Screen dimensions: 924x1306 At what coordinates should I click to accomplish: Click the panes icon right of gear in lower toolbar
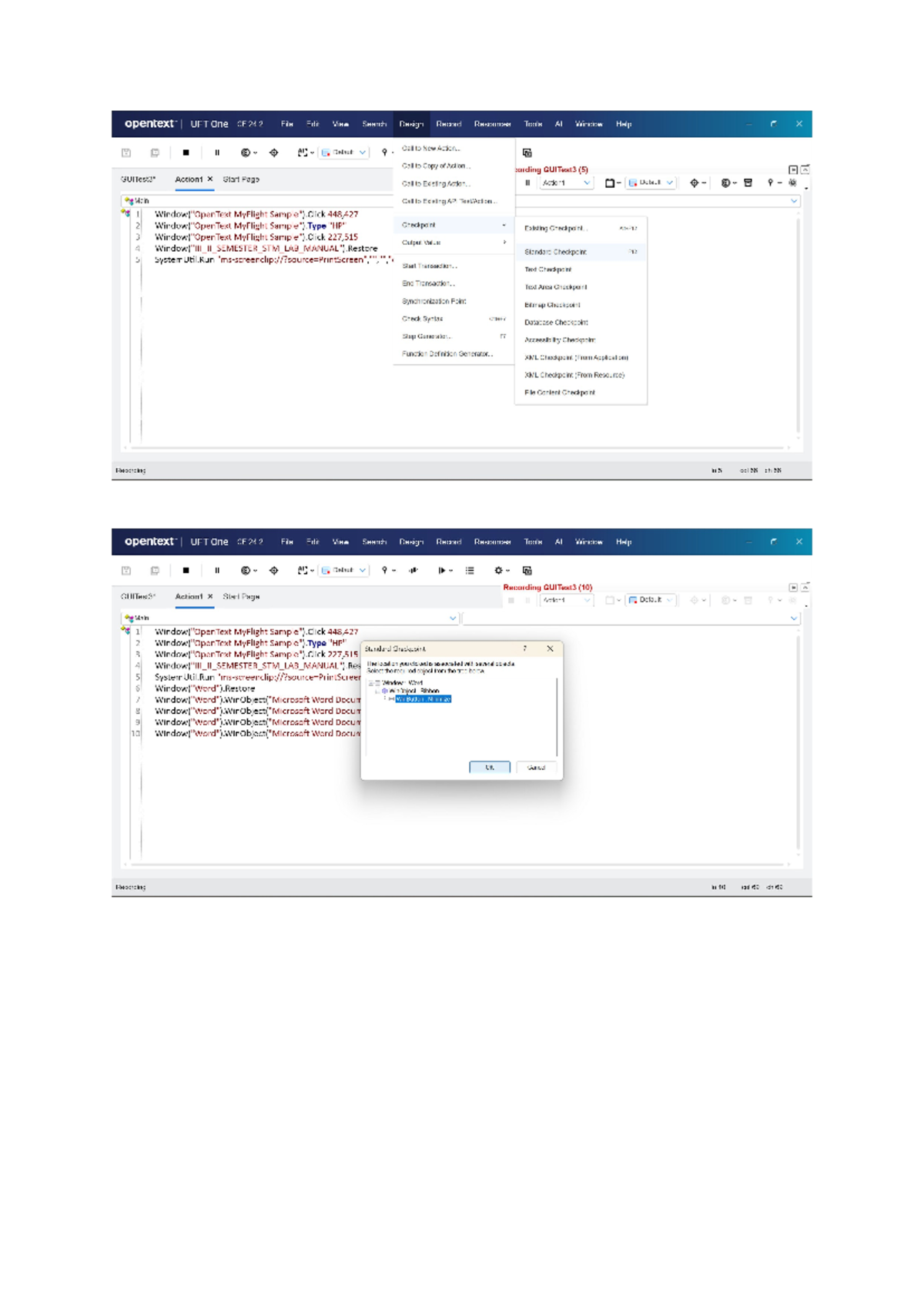tap(527, 571)
